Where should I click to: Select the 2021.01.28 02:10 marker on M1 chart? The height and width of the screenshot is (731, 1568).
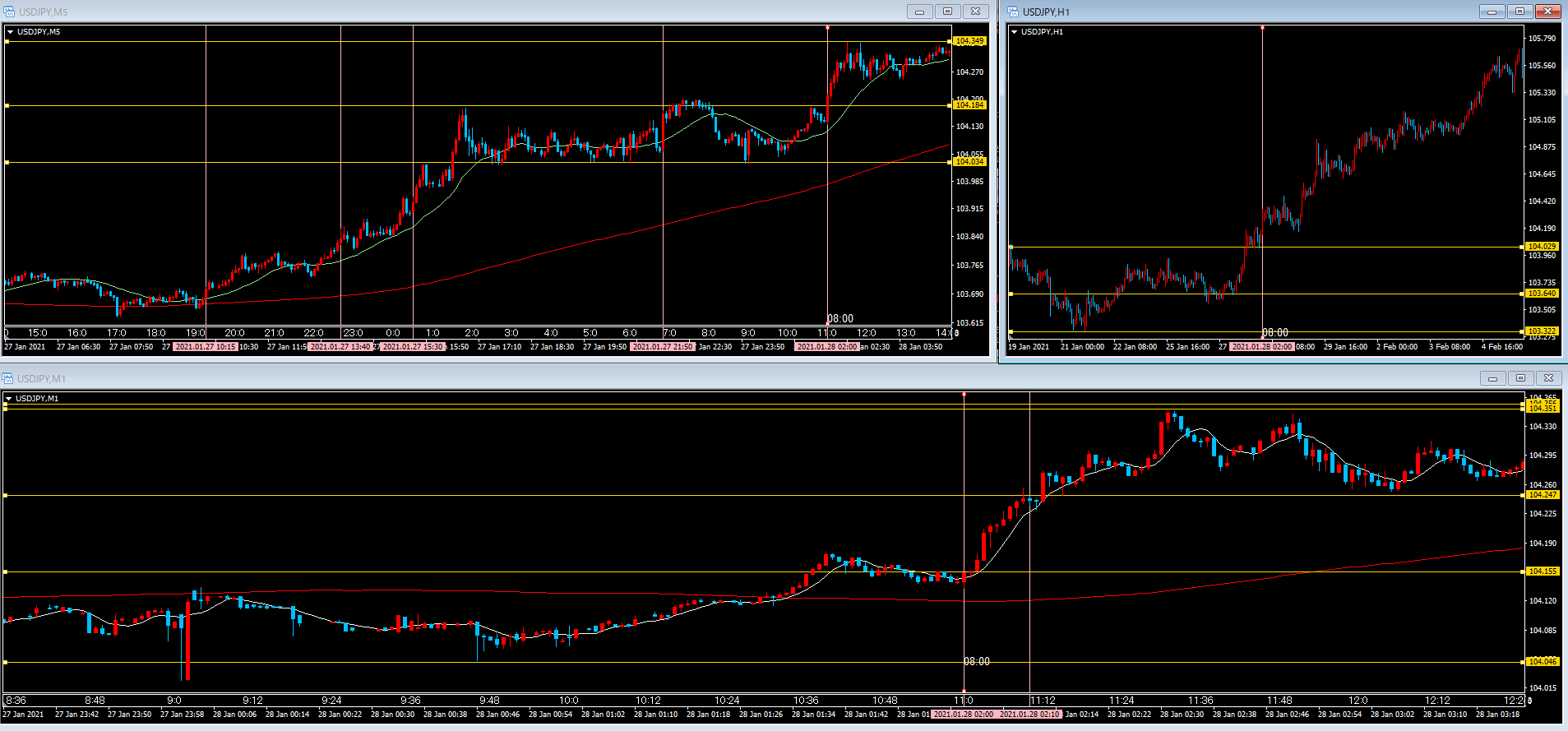tap(1030, 715)
